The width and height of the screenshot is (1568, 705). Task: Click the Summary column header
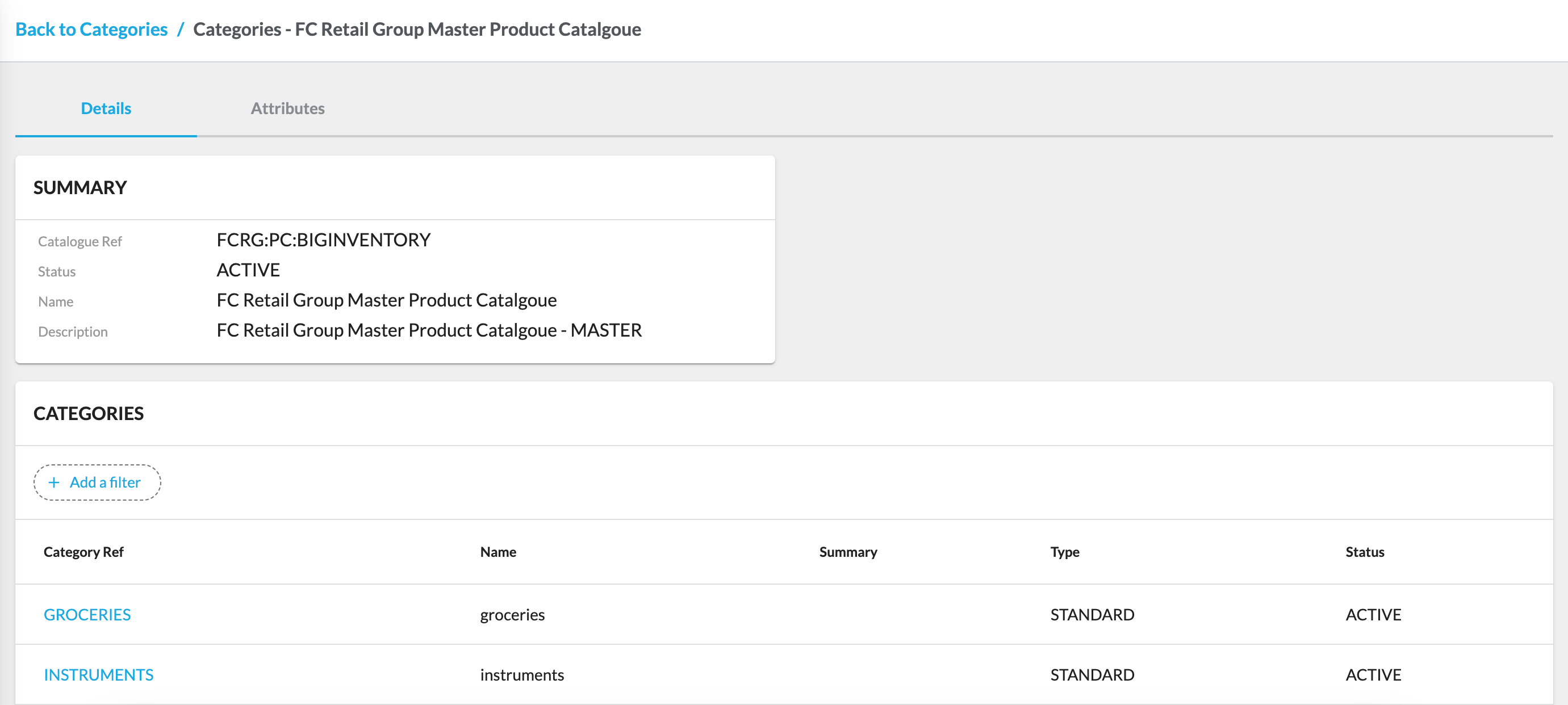[x=848, y=552]
